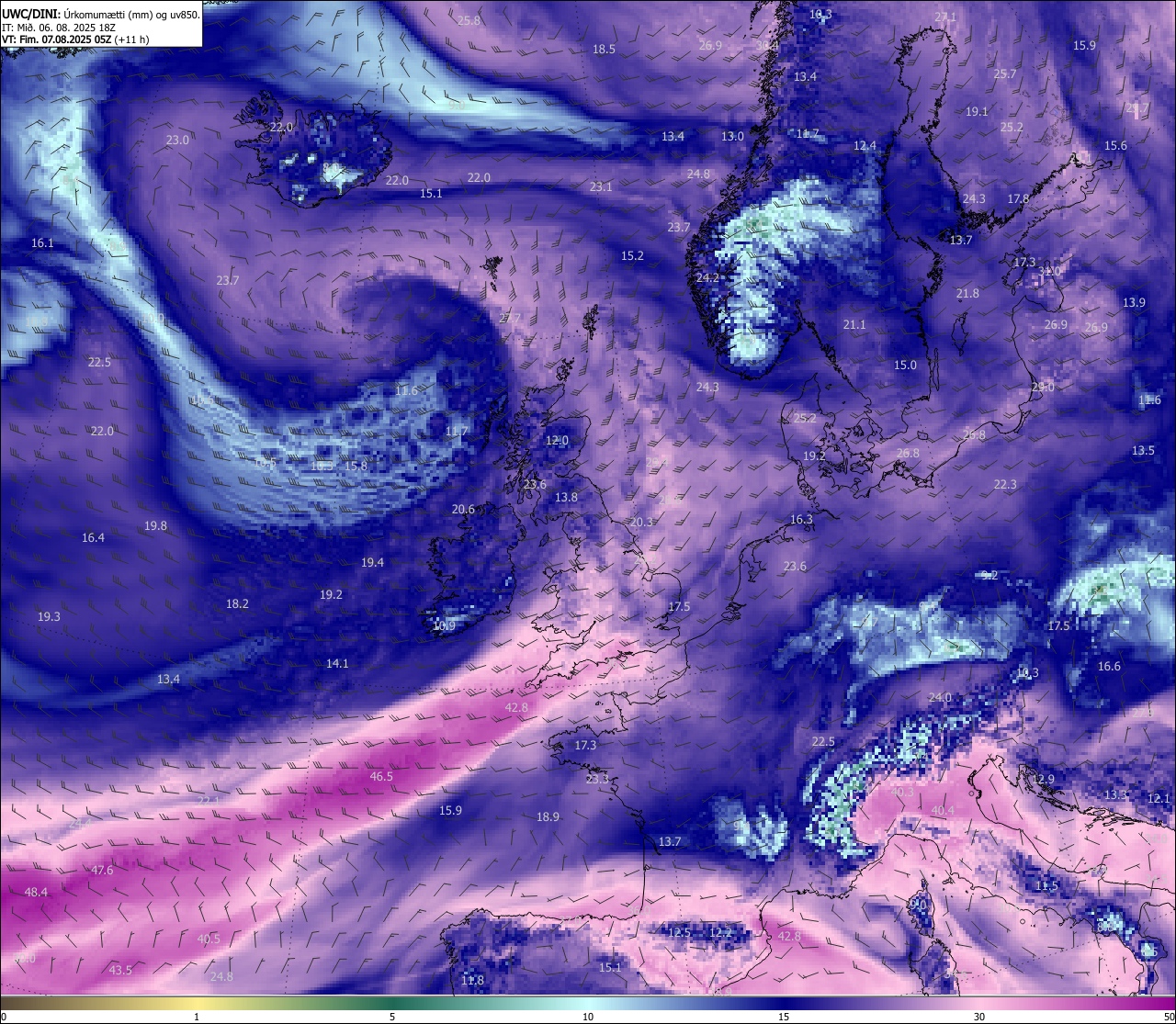Click the 15.8 map value
The height and width of the screenshot is (1024, 1176).
tap(356, 466)
